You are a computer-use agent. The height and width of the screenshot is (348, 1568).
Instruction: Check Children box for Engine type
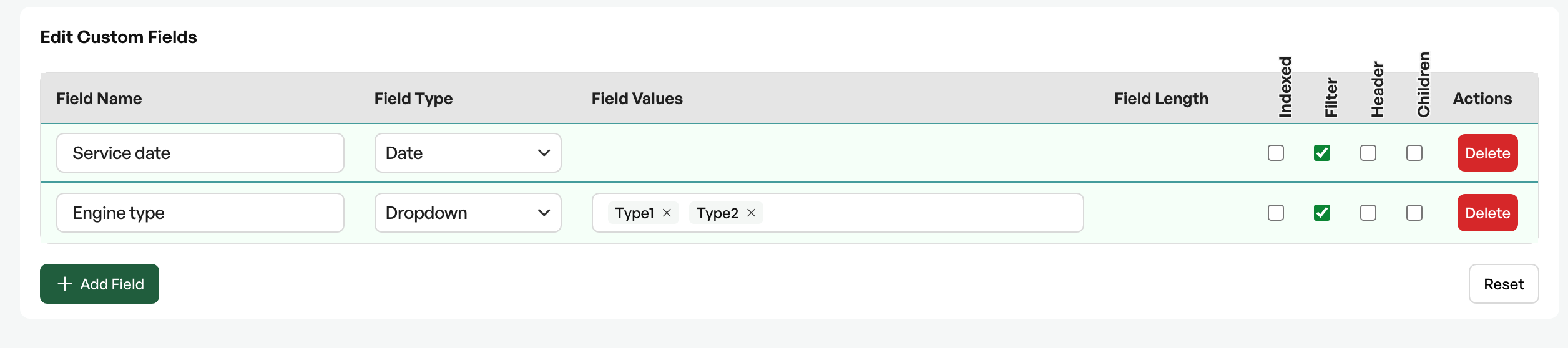pos(1414,213)
